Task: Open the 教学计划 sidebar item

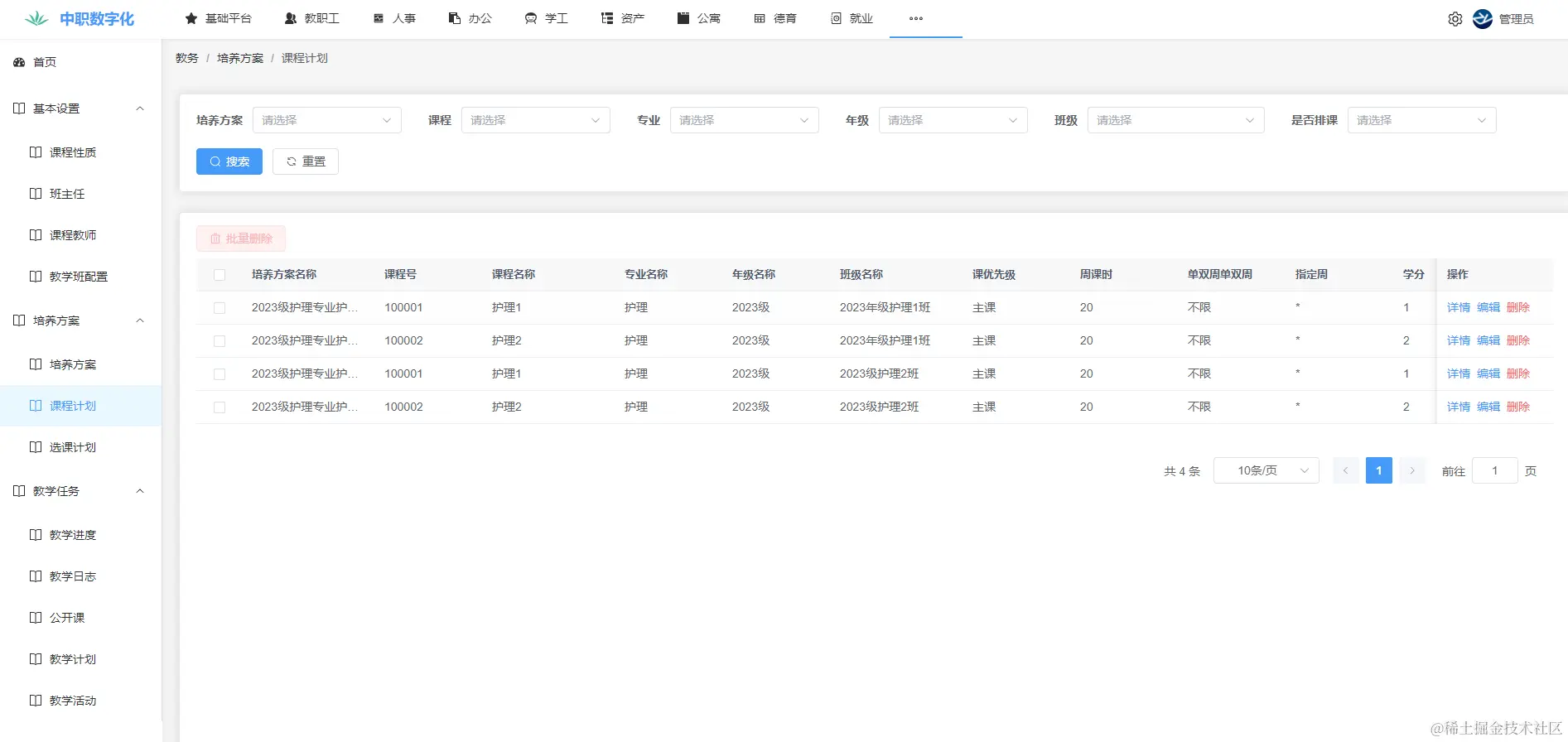Action: (x=80, y=659)
